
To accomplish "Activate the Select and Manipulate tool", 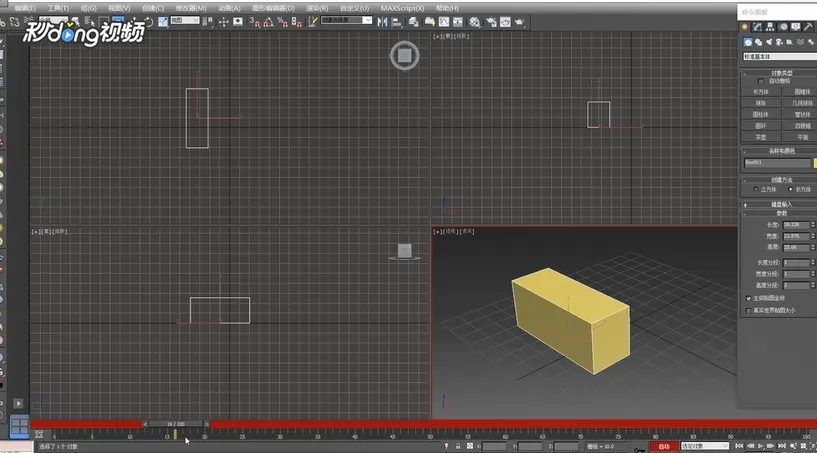I will coord(224,21).
